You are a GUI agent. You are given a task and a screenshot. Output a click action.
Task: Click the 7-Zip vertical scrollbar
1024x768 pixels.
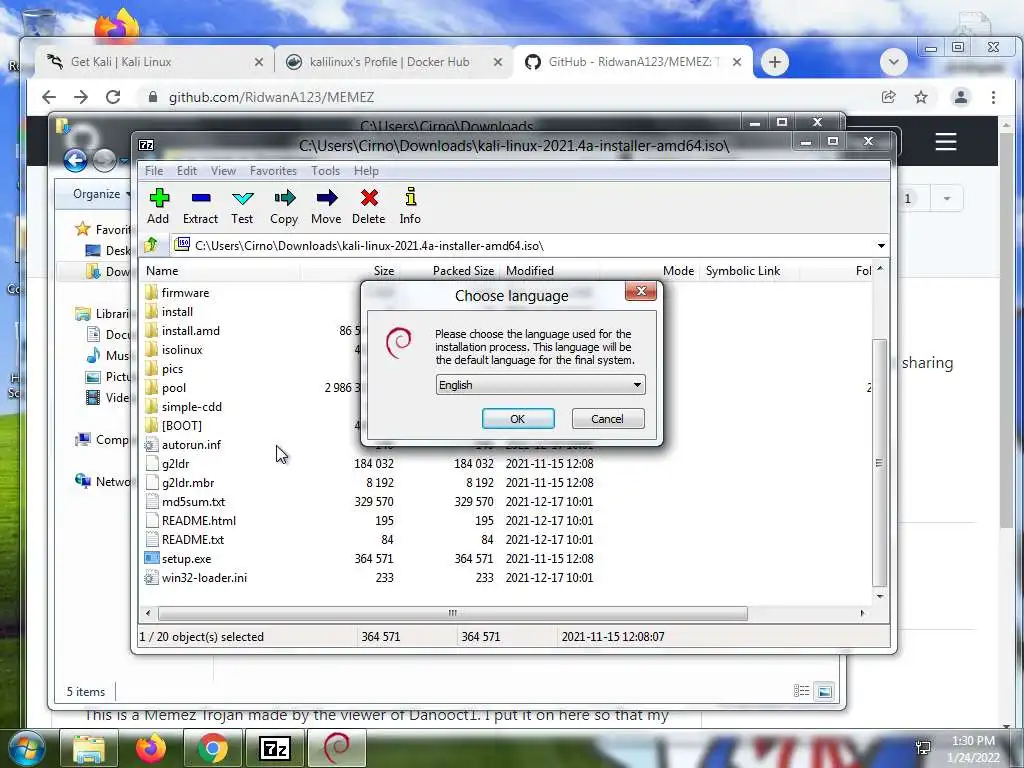879,462
